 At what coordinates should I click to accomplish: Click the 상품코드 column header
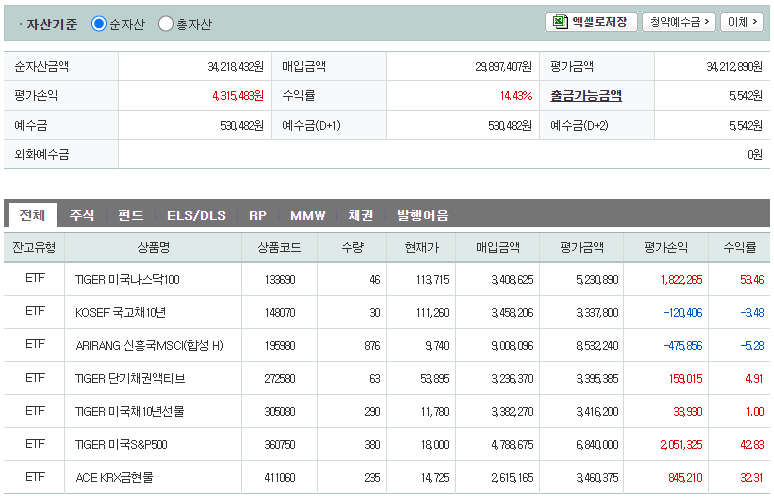point(279,247)
